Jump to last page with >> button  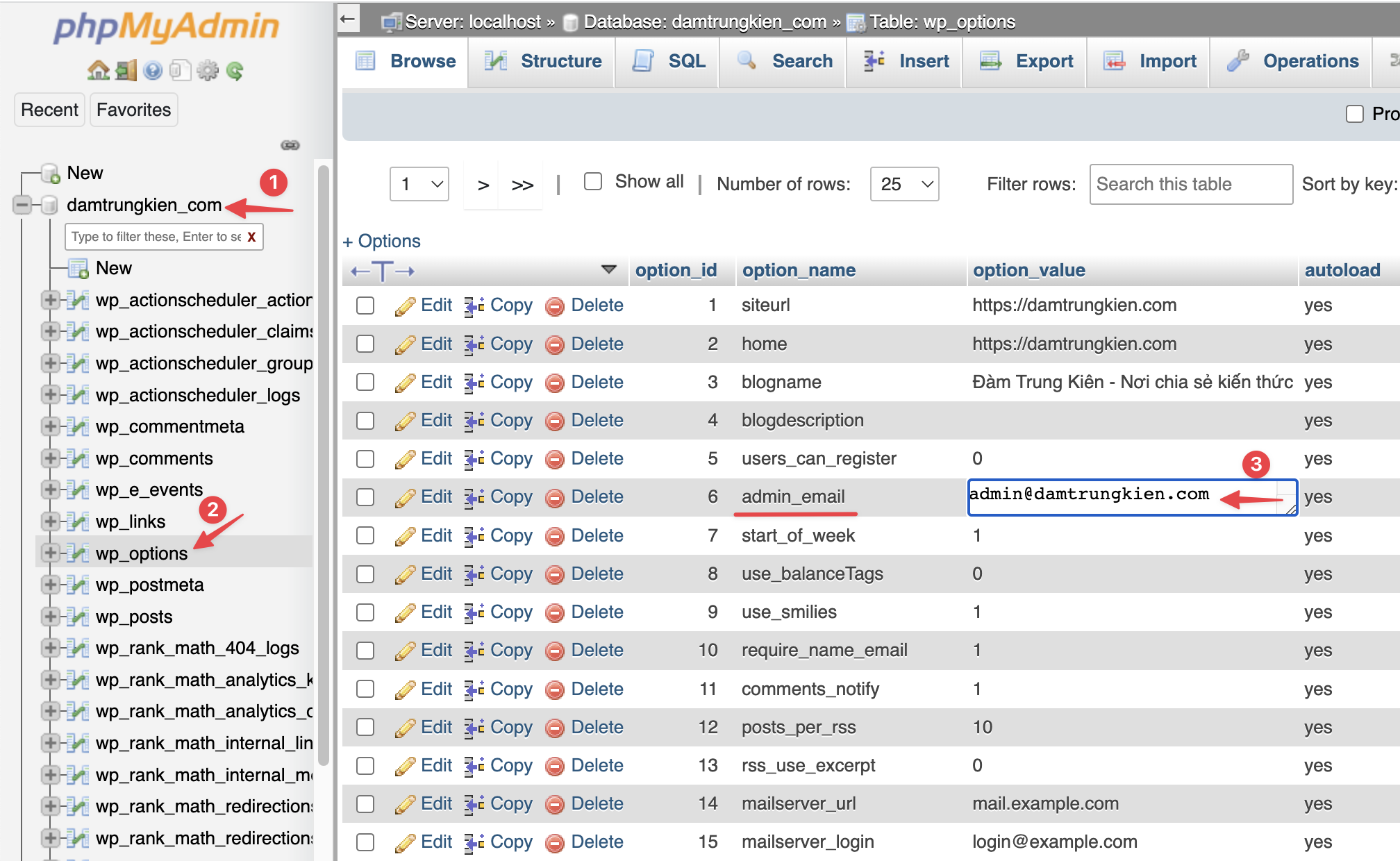pyautogui.click(x=522, y=185)
